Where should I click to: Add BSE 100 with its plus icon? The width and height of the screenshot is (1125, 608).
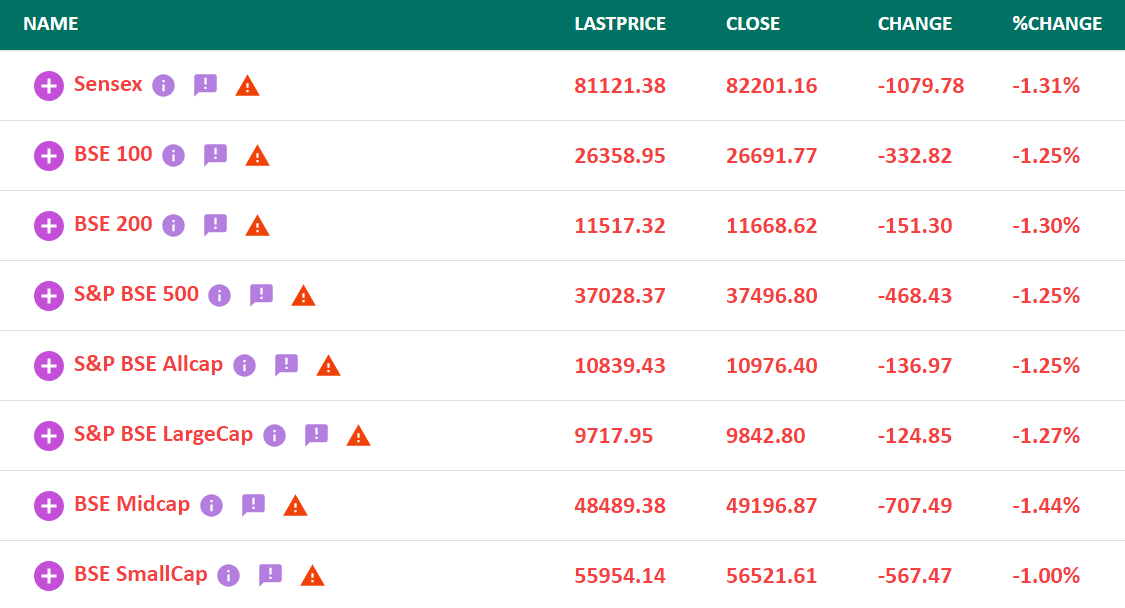(49, 156)
